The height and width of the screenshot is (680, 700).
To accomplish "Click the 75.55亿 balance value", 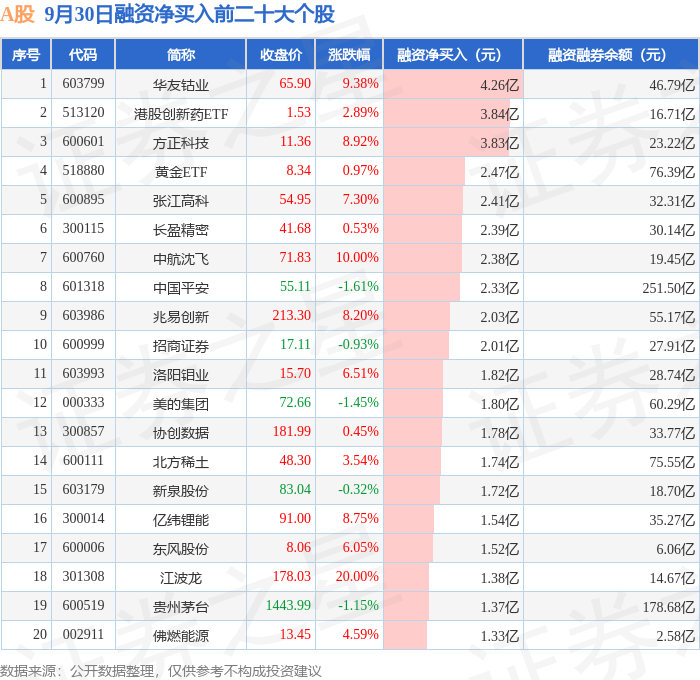I will [x=672, y=462].
